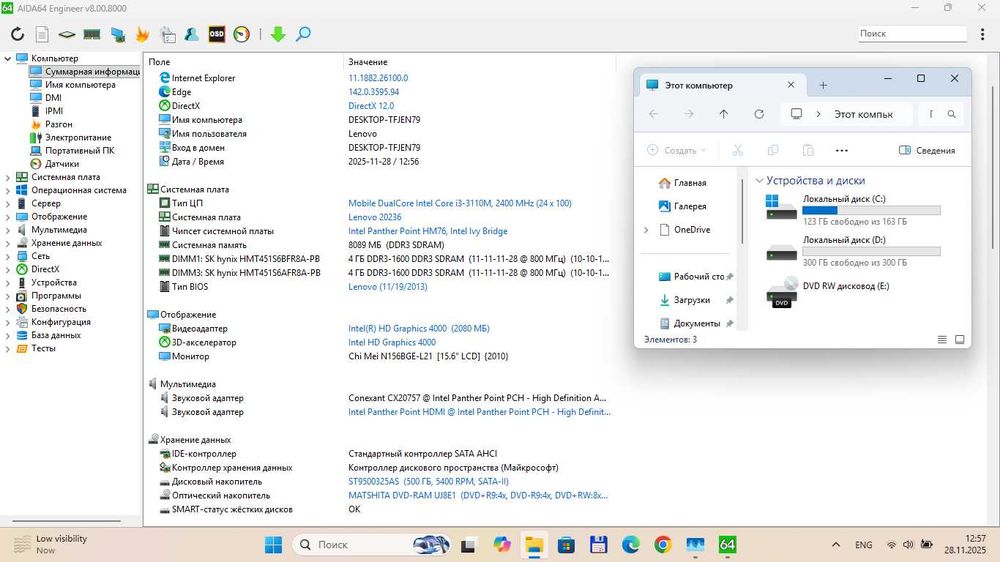Click the report wizard toolbar icon
This screenshot has width=1000, height=562.
pos(168,34)
